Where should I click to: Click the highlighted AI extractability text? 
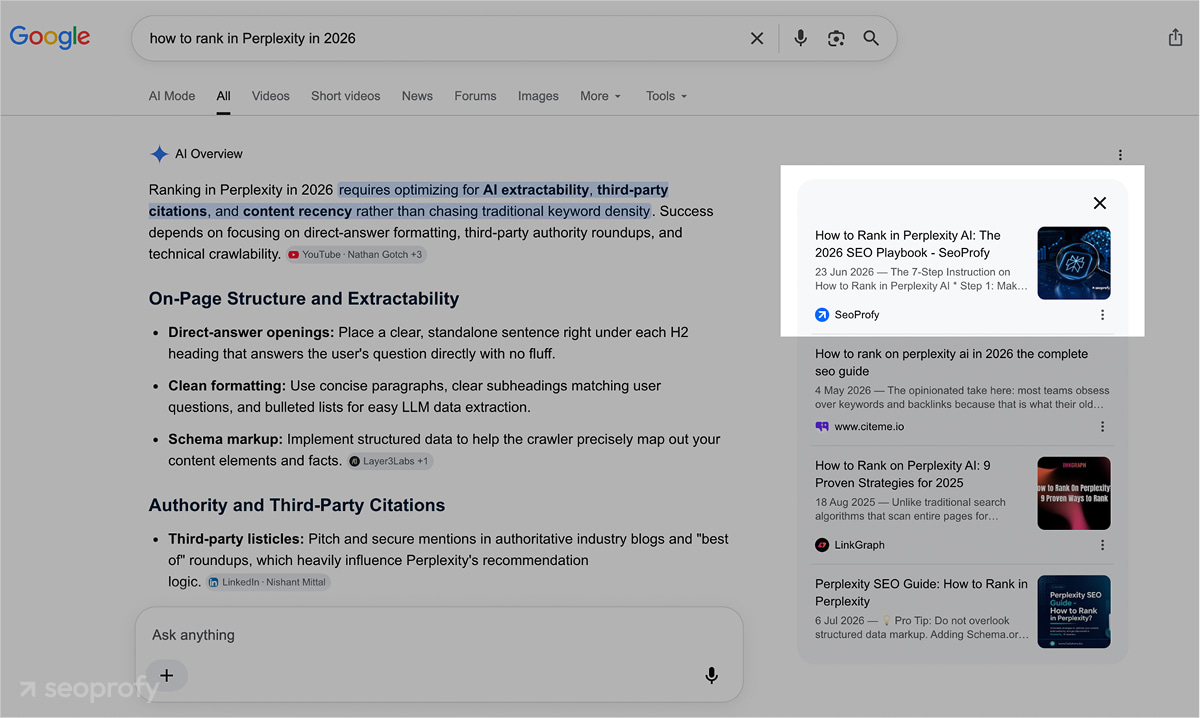pyautogui.click(x=536, y=190)
